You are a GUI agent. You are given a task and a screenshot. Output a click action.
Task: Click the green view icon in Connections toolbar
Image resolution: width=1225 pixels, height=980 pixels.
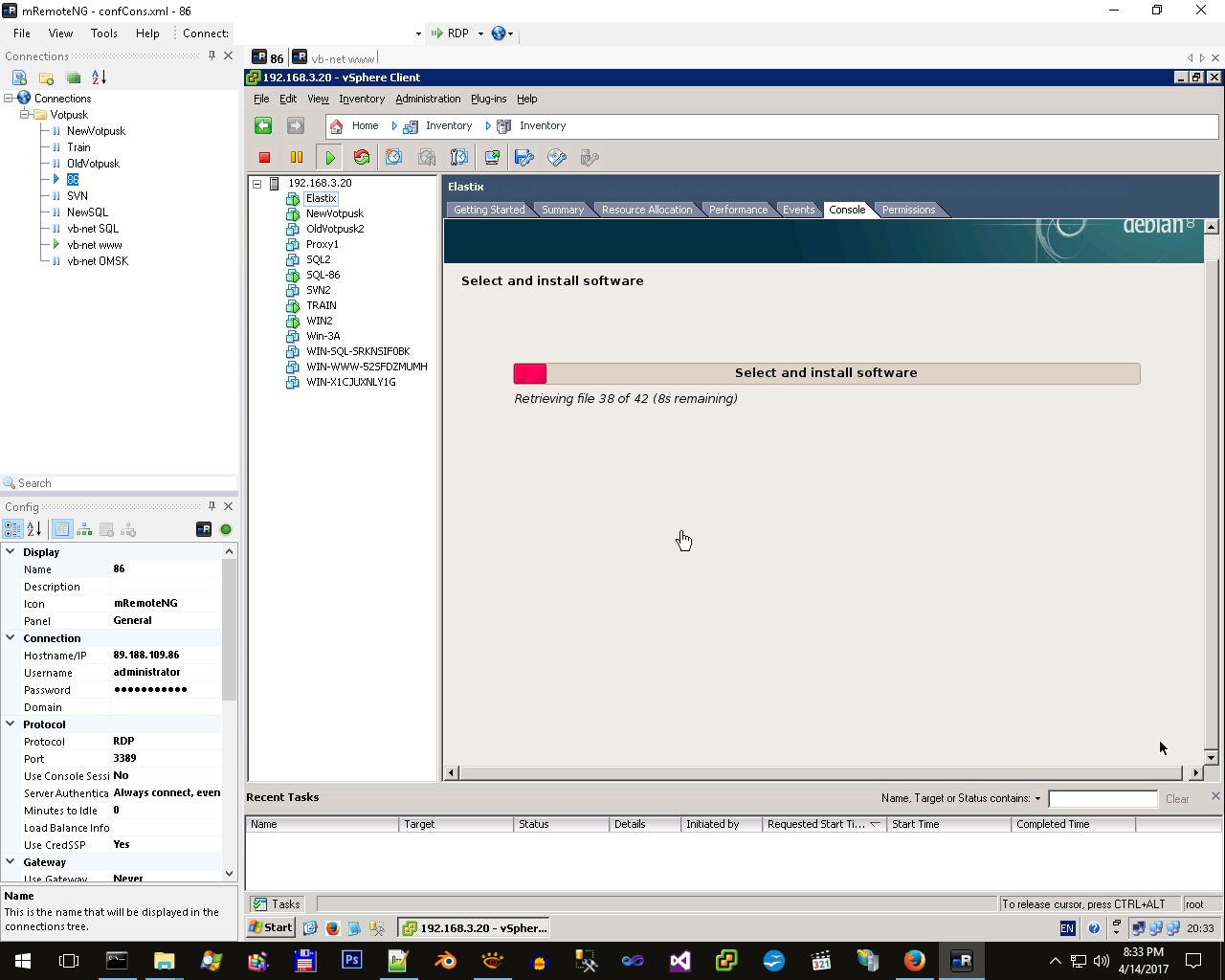(73, 78)
